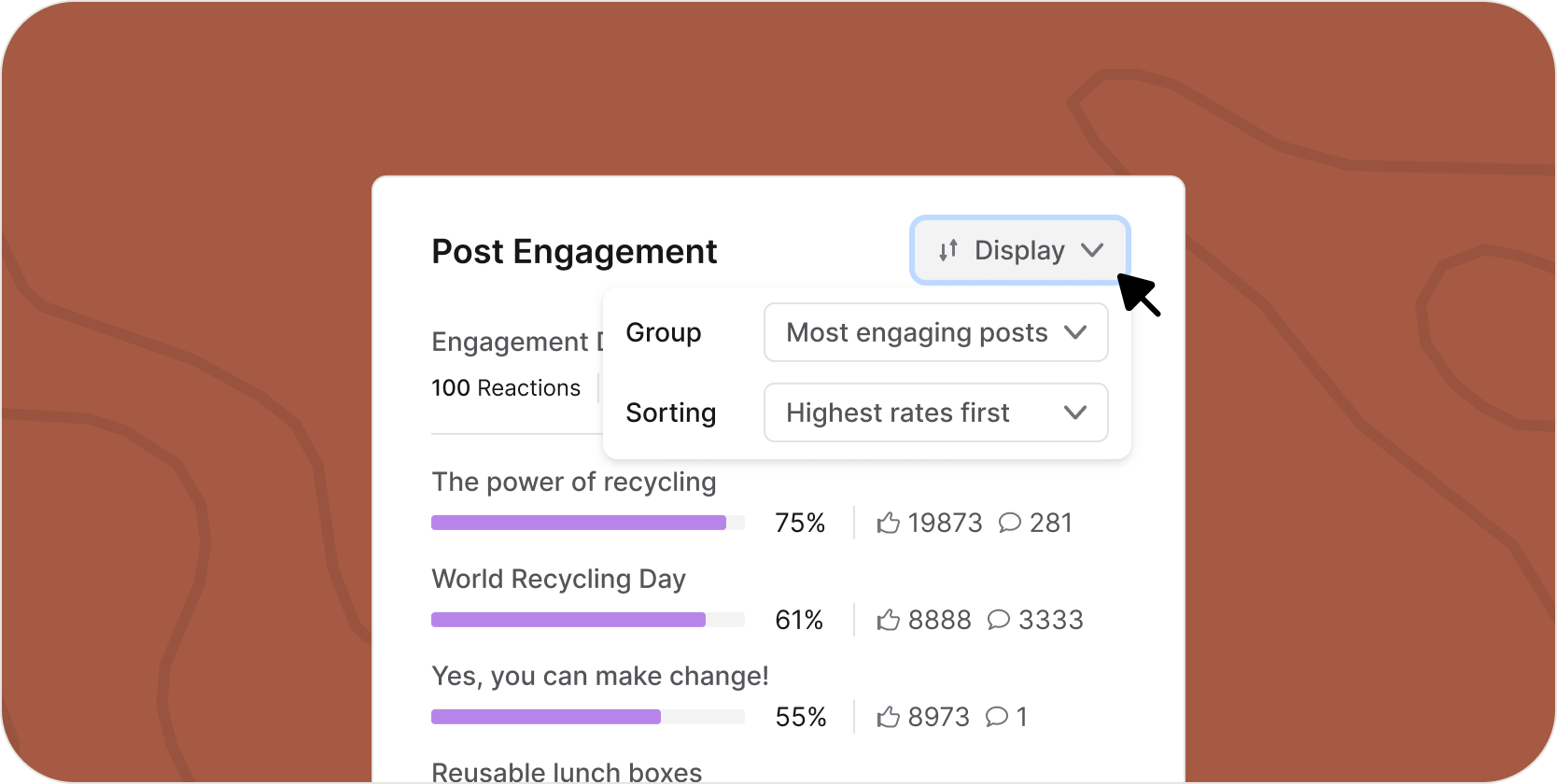The width and height of the screenshot is (1557, 784).
Task: Click the 'Sorting' label in popup
Action: 671,413
